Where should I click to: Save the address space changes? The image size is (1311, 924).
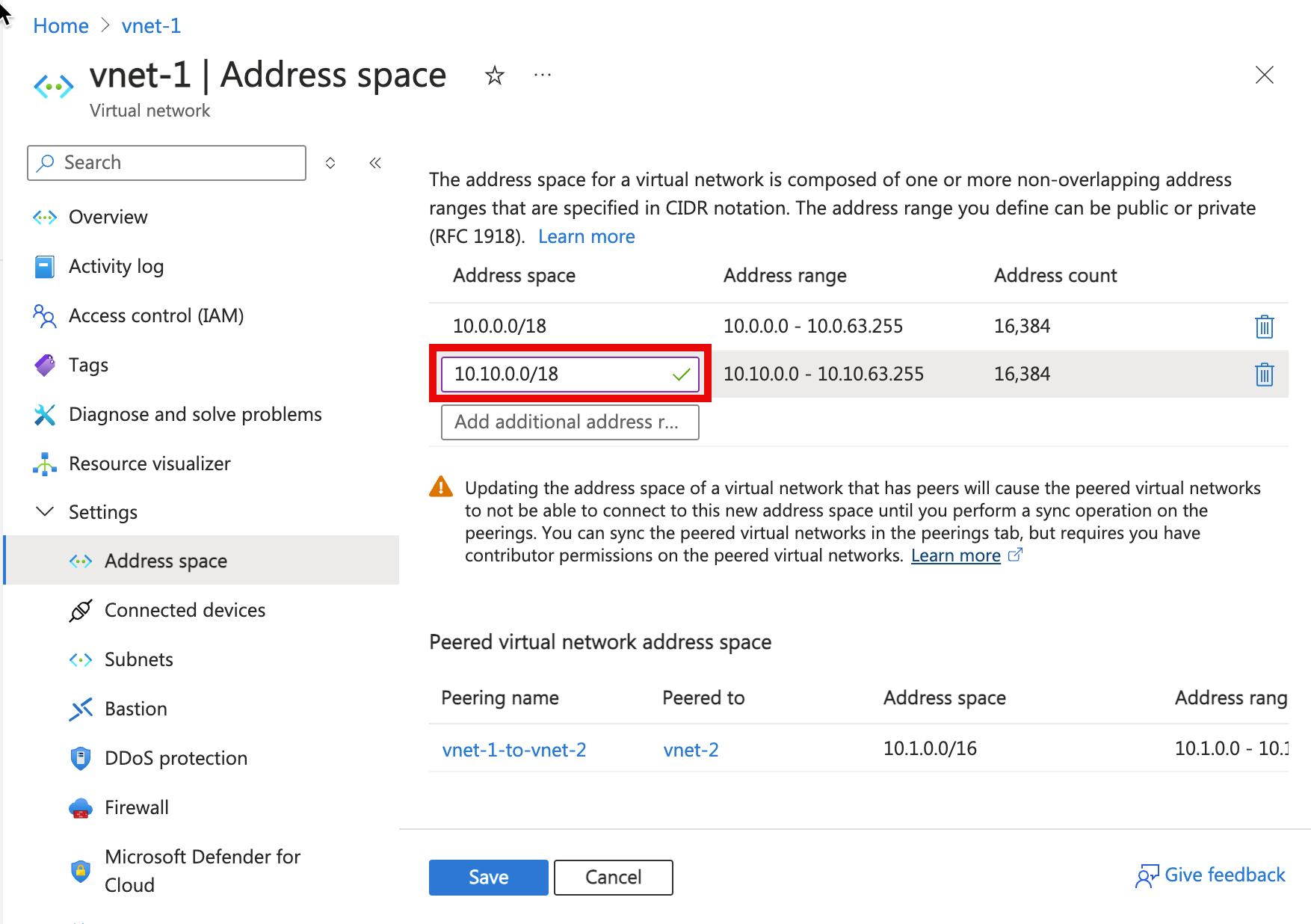(x=488, y=877)
